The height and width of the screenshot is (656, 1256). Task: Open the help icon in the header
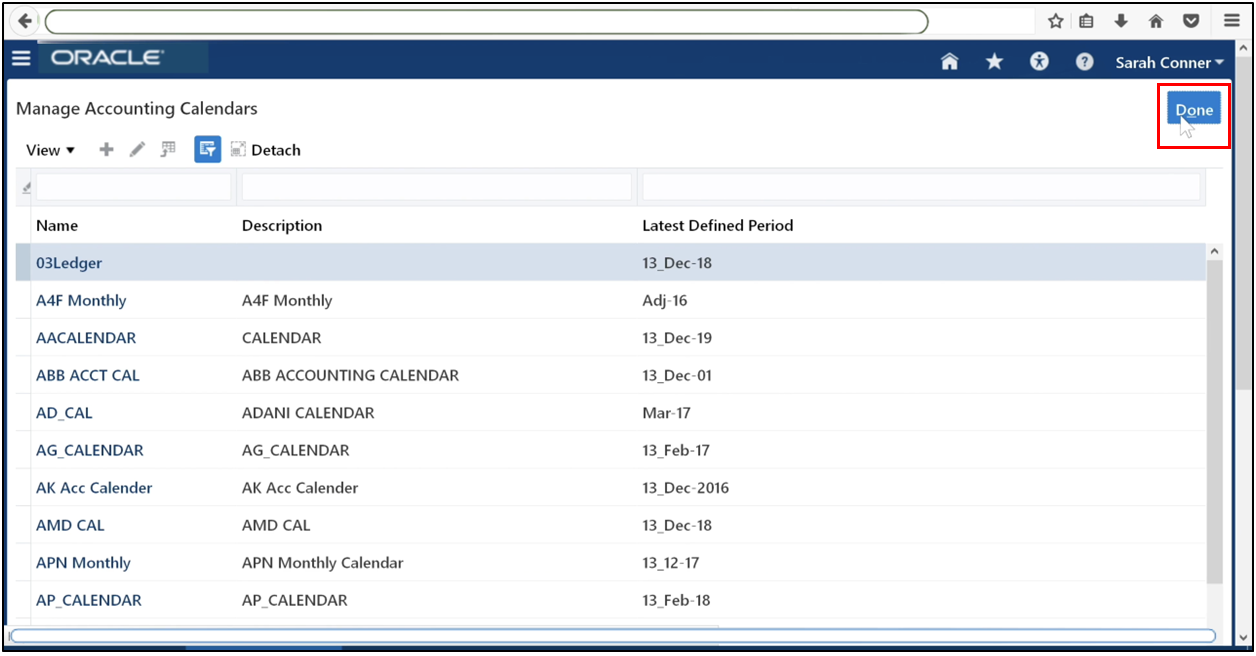1084,61
